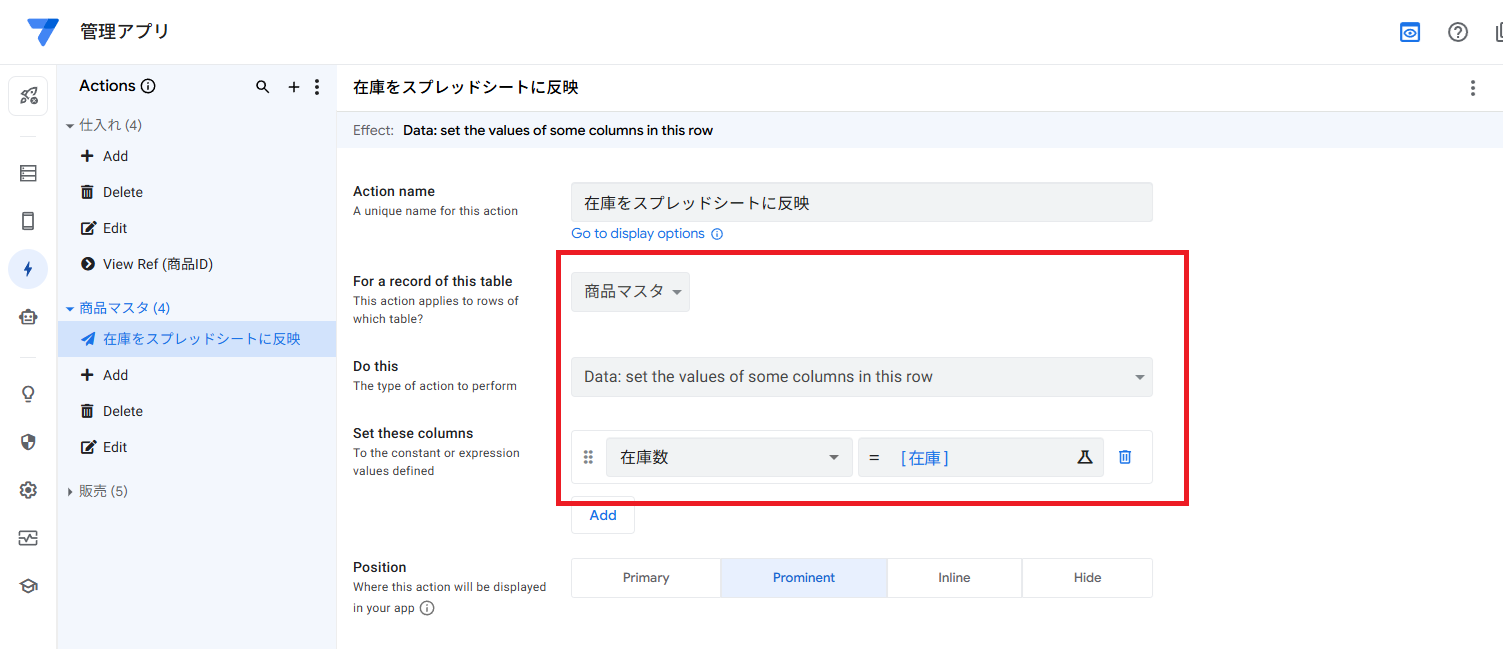Set position to Inline

point(954,578)
